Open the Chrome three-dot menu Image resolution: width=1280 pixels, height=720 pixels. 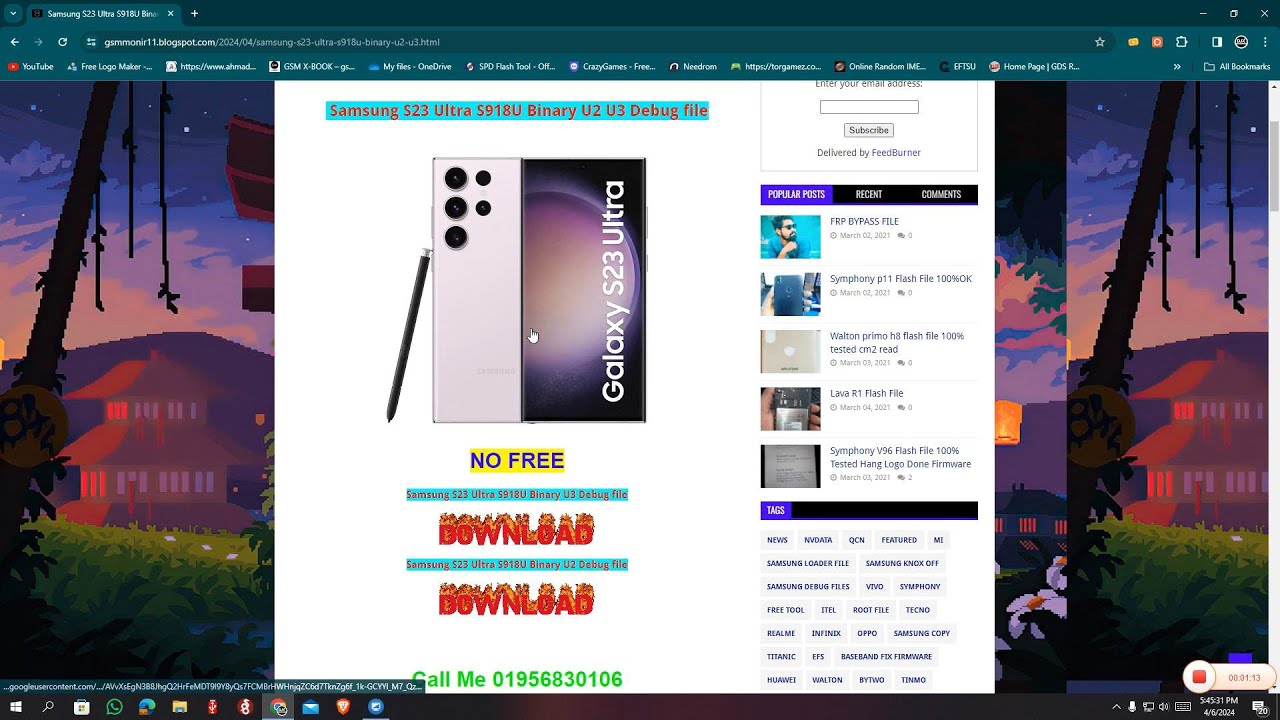coord(1264,42)
